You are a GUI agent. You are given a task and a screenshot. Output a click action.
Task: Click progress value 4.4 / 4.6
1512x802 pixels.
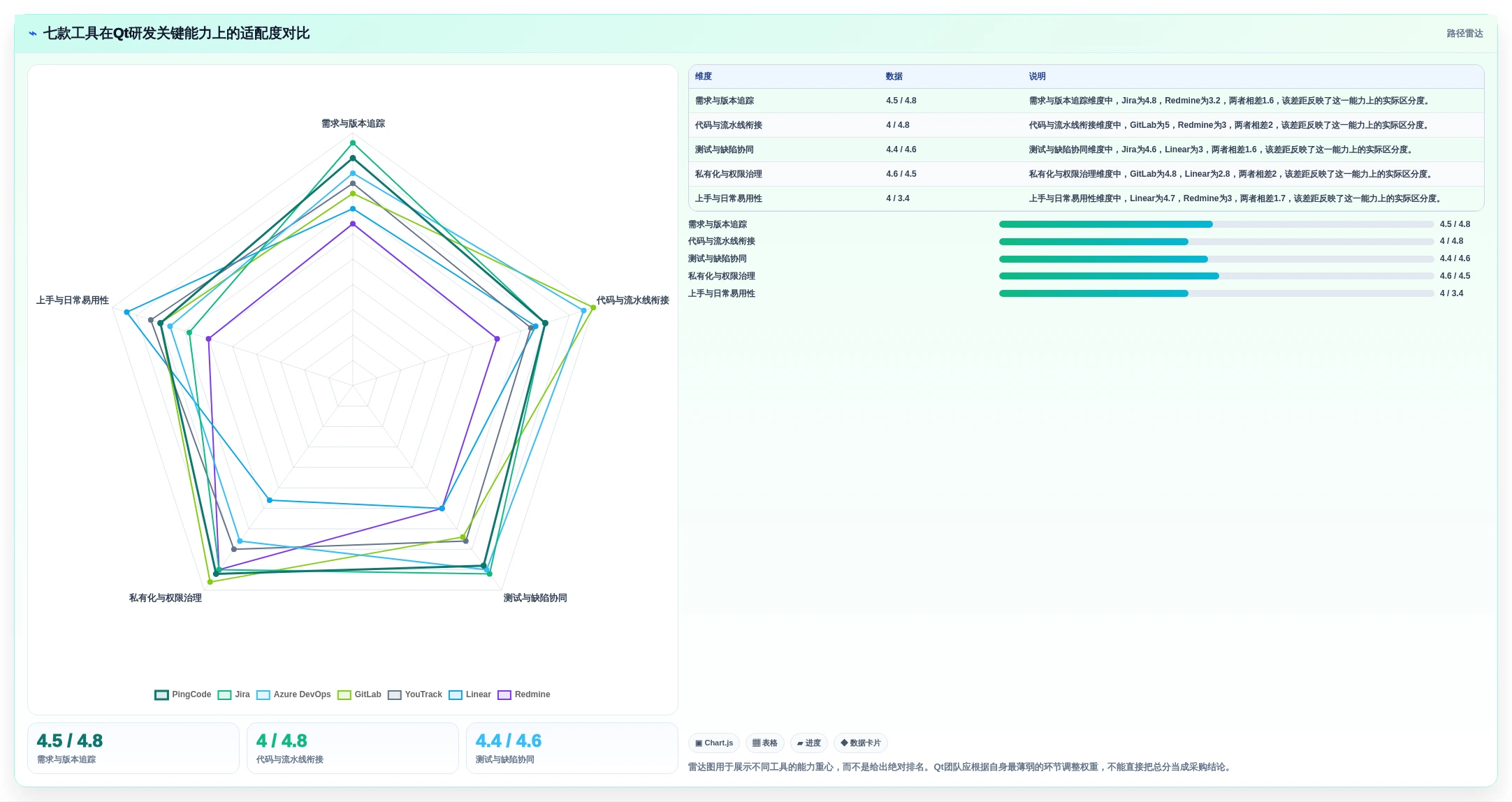(x=1455, y=258)
